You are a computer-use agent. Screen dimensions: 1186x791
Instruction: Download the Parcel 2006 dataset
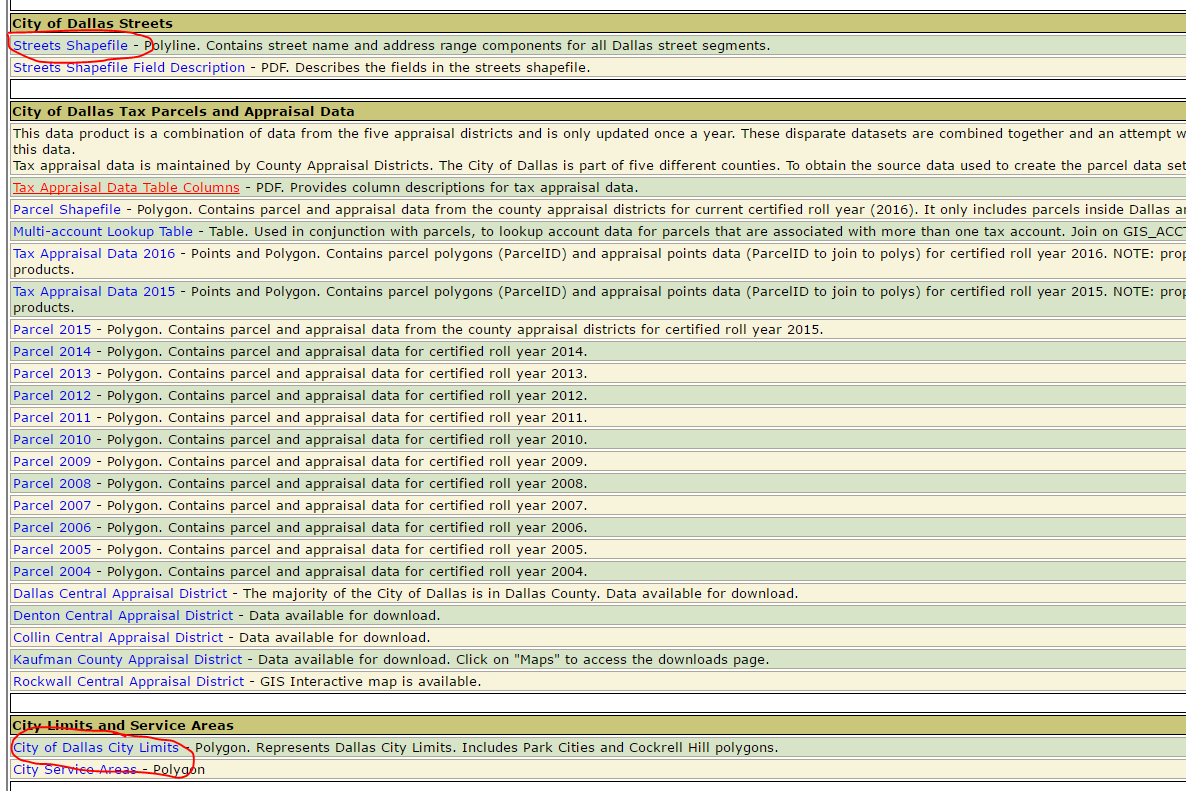click(51, 527)
